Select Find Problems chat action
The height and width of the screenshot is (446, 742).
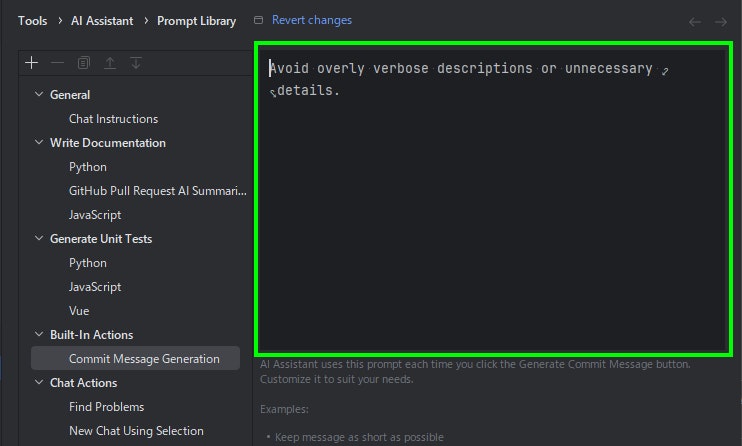106,407
